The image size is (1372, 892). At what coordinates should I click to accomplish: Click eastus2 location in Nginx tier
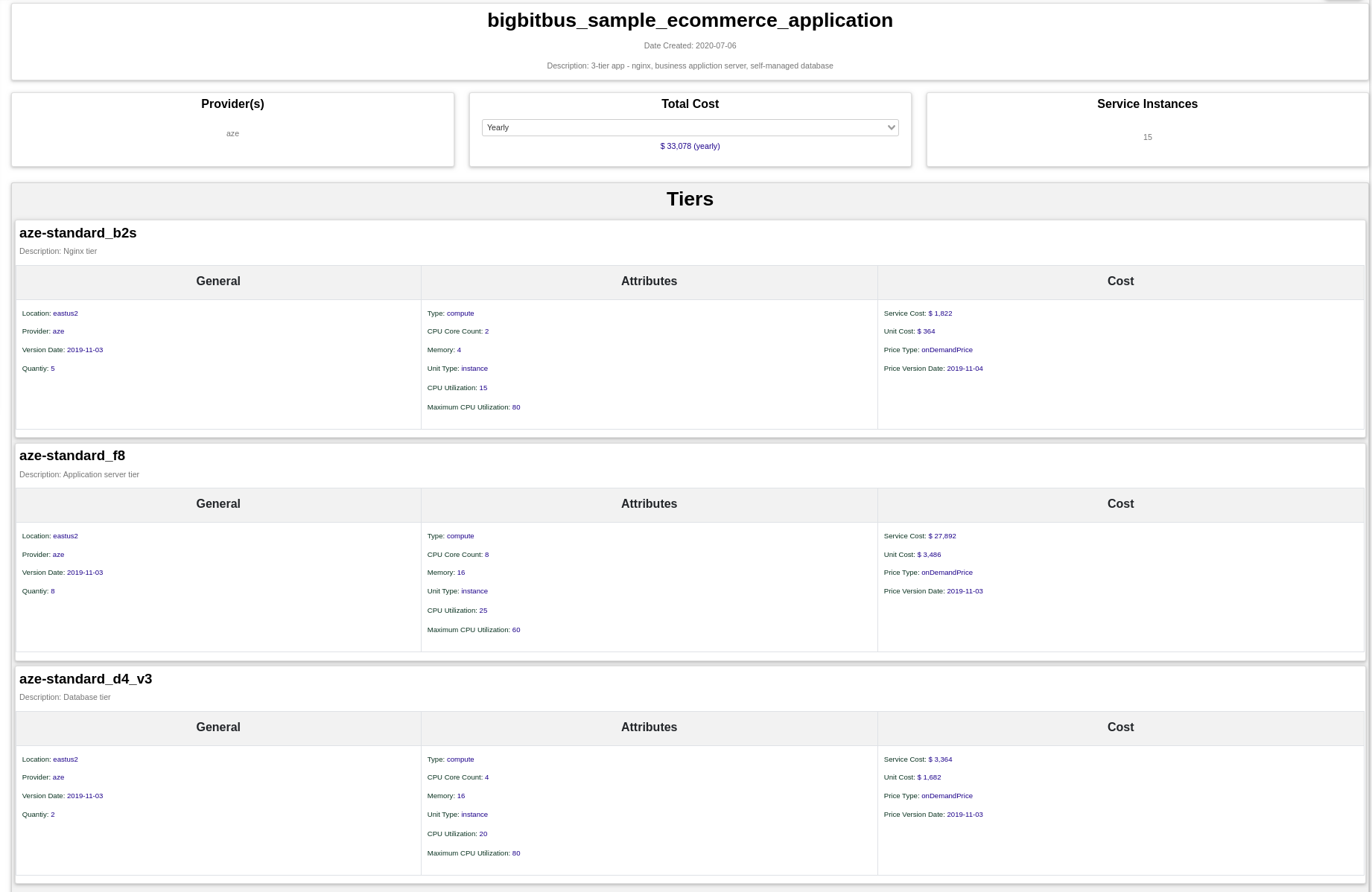click(66, 313)
